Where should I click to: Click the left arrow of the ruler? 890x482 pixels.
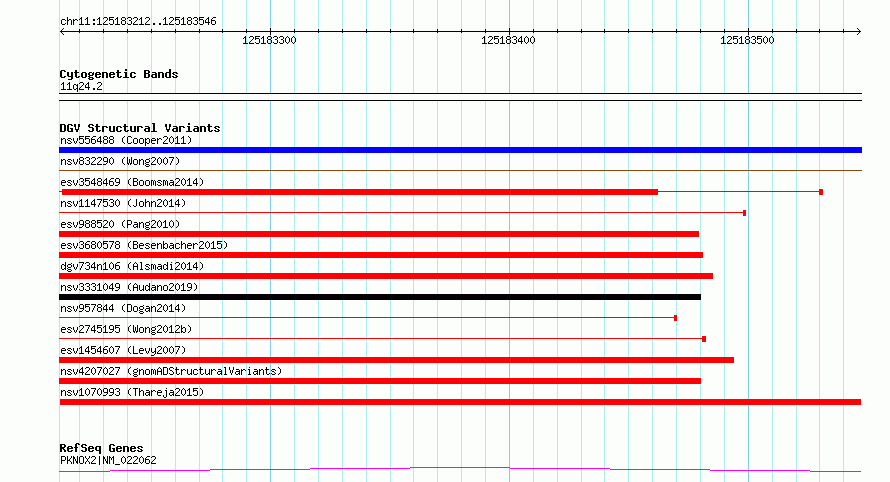pyautogui.click(x=62, y=32)
